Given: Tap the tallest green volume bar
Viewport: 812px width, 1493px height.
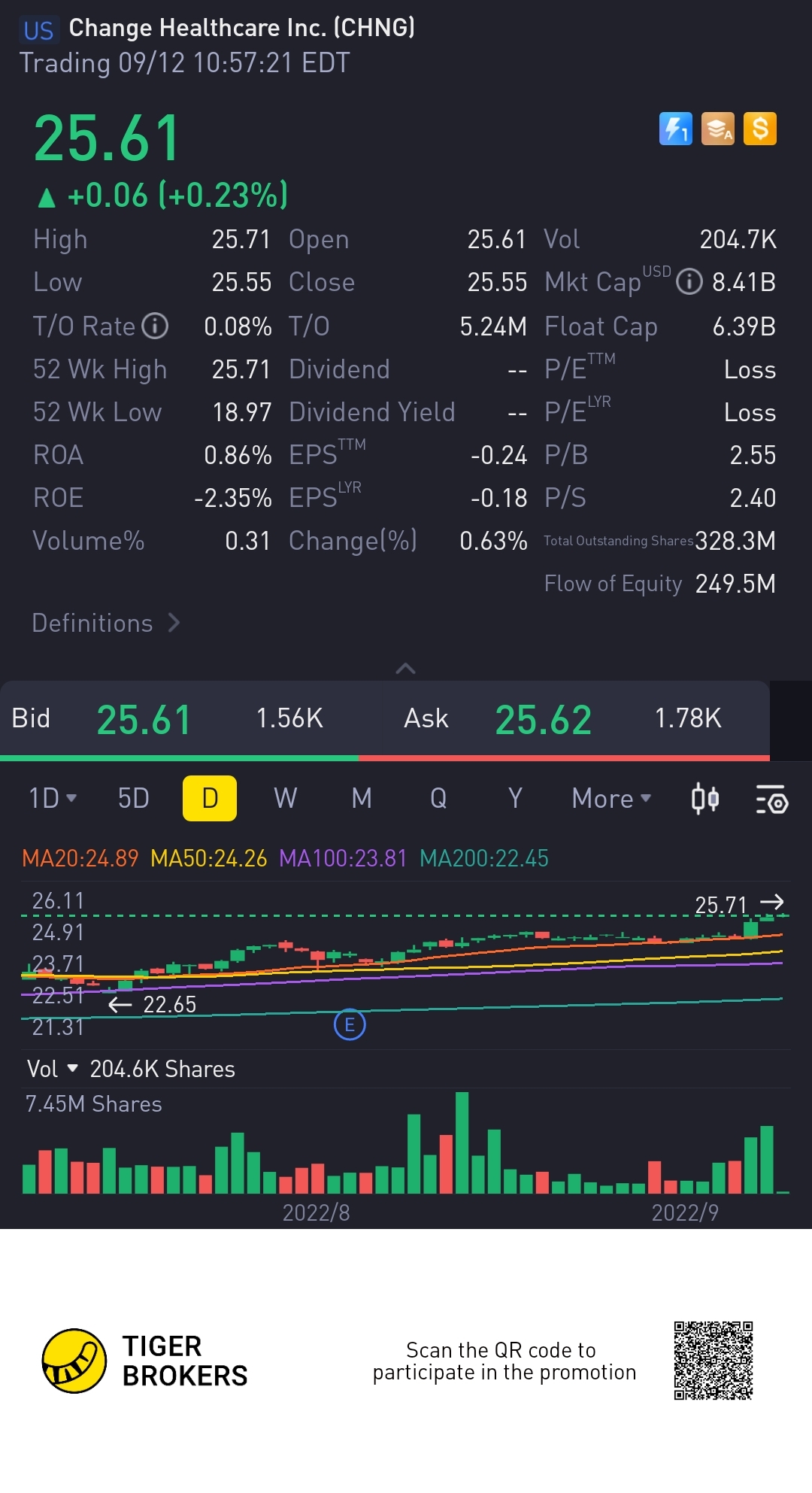Looking at the screenshot, I should click(x=462, y=1143).
